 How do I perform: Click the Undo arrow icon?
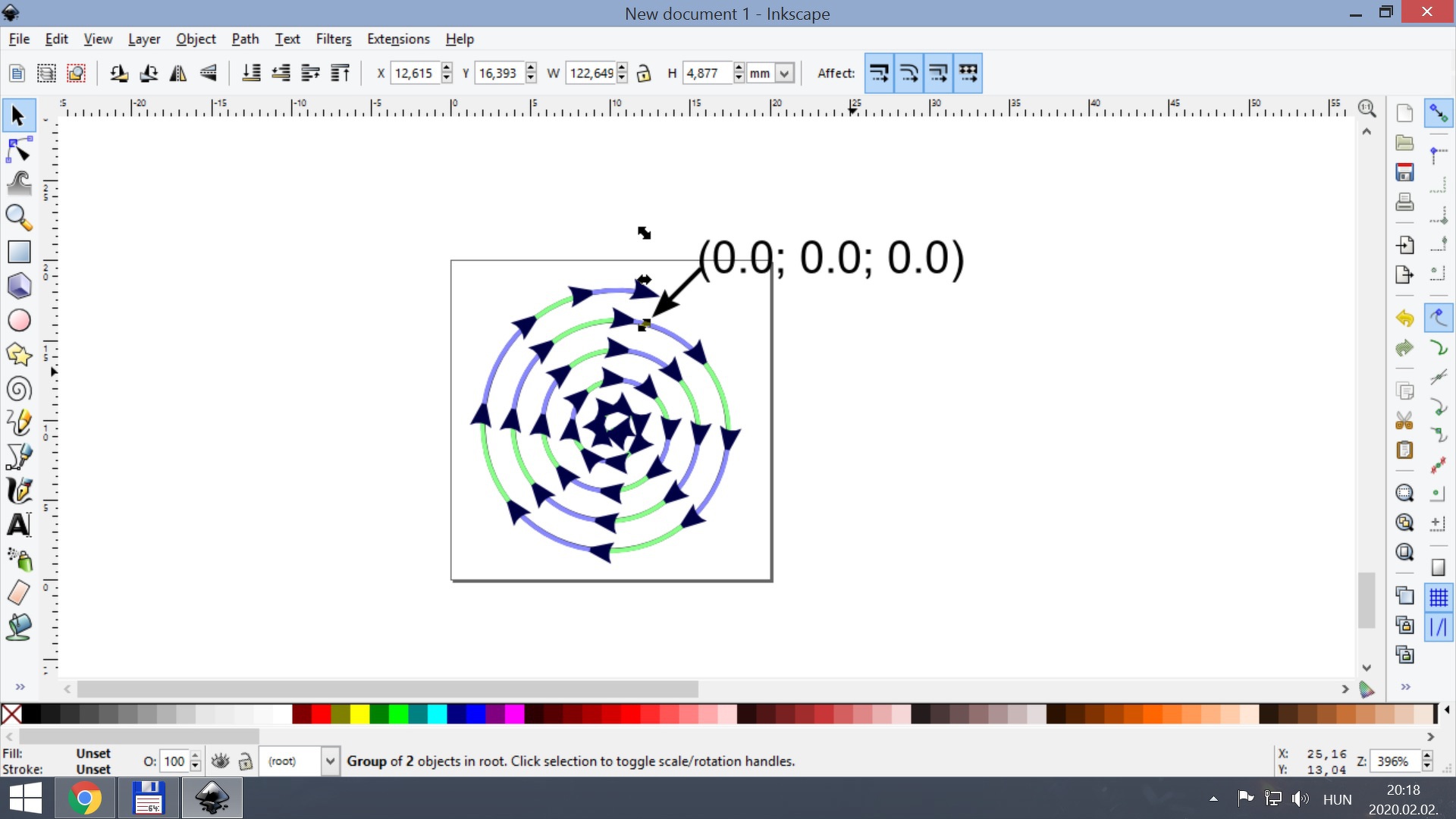tap(1404, 318)
